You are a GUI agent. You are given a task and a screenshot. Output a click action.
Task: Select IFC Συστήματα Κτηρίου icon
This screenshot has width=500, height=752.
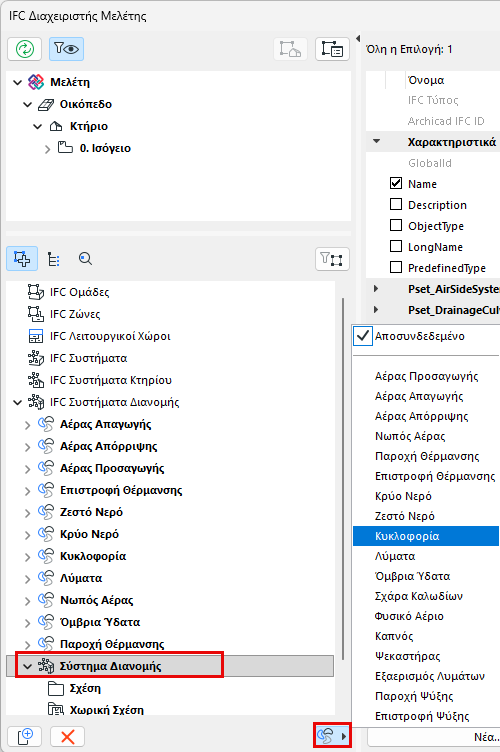click(35, 380)
